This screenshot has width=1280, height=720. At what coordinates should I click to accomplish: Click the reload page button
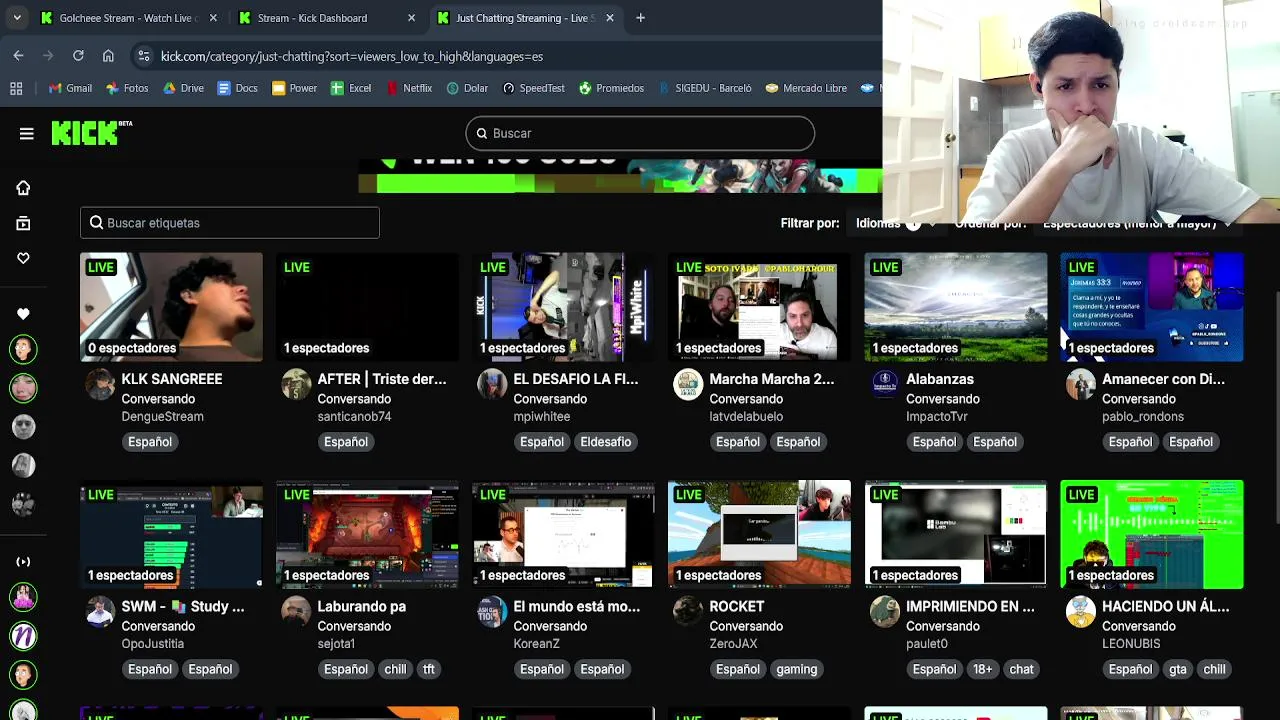point(78,56)
